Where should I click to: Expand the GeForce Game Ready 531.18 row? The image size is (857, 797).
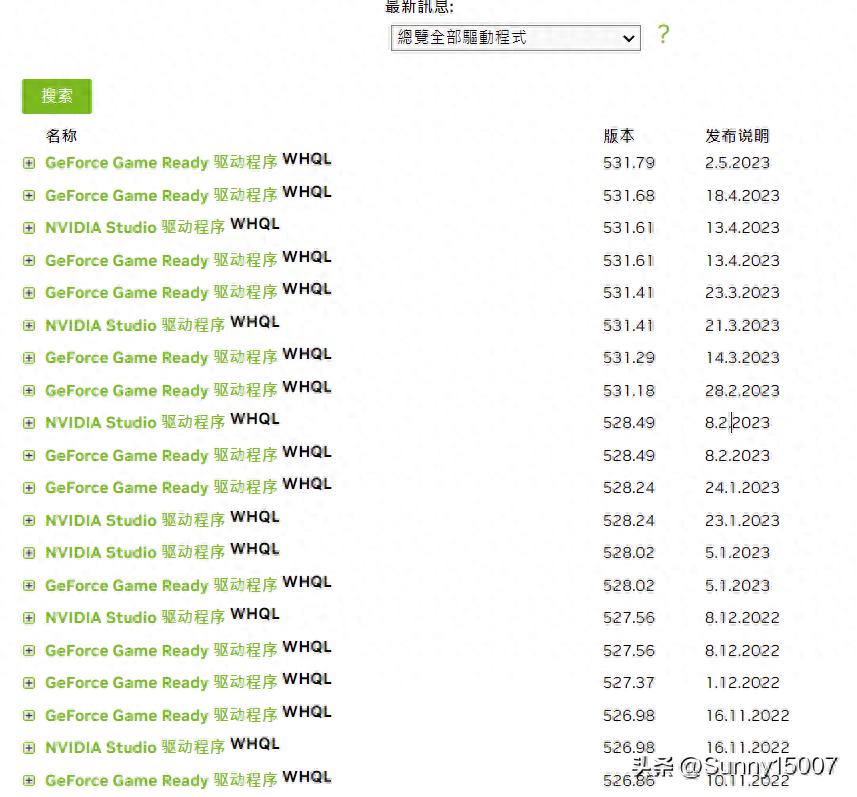[x=29, y=391]
